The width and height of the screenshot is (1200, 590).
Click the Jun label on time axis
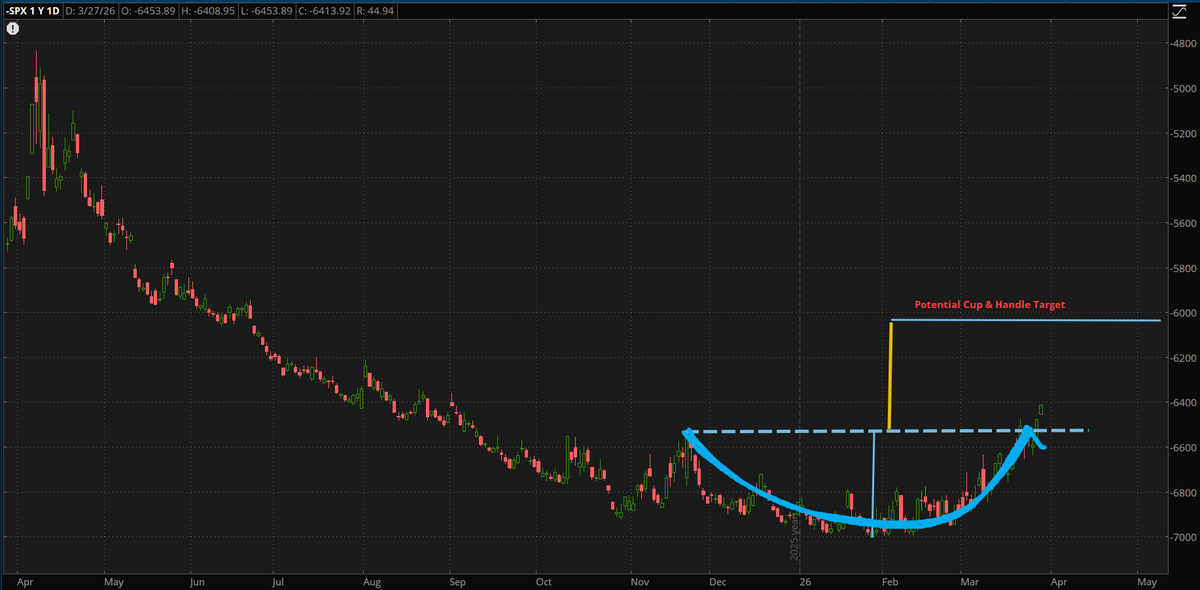tap(197, 581)
